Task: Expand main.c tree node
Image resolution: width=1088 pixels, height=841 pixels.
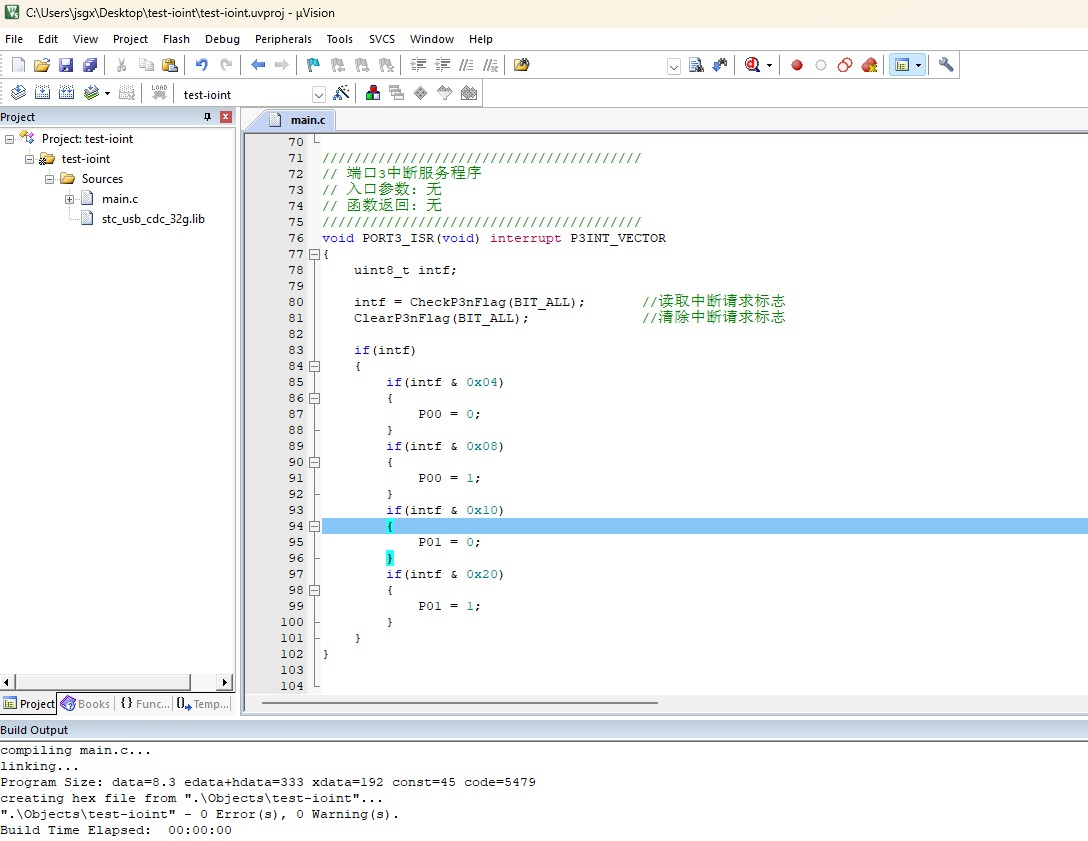Action: tap(69, 199)
